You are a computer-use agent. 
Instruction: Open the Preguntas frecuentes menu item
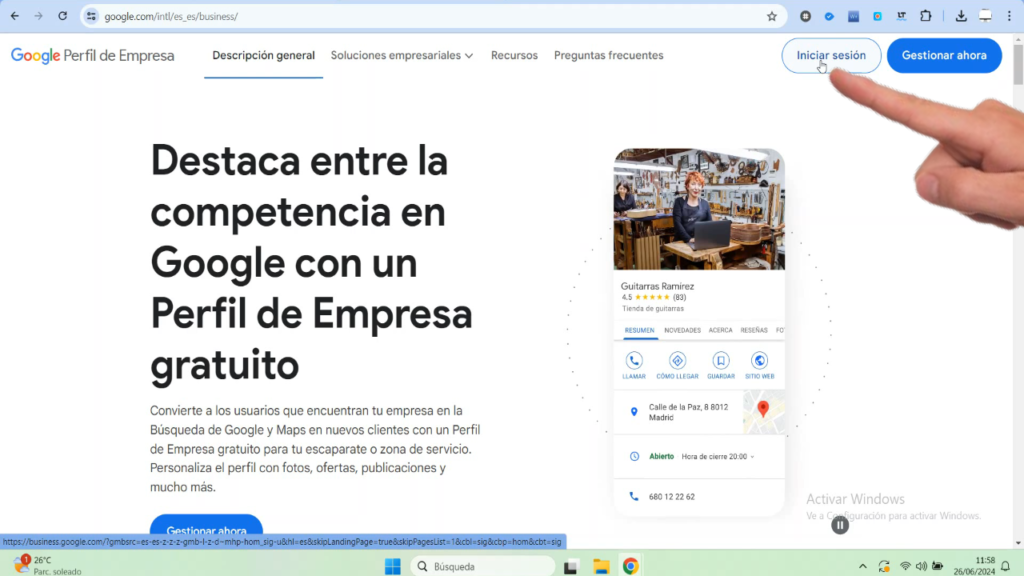[x=608, y=56]
